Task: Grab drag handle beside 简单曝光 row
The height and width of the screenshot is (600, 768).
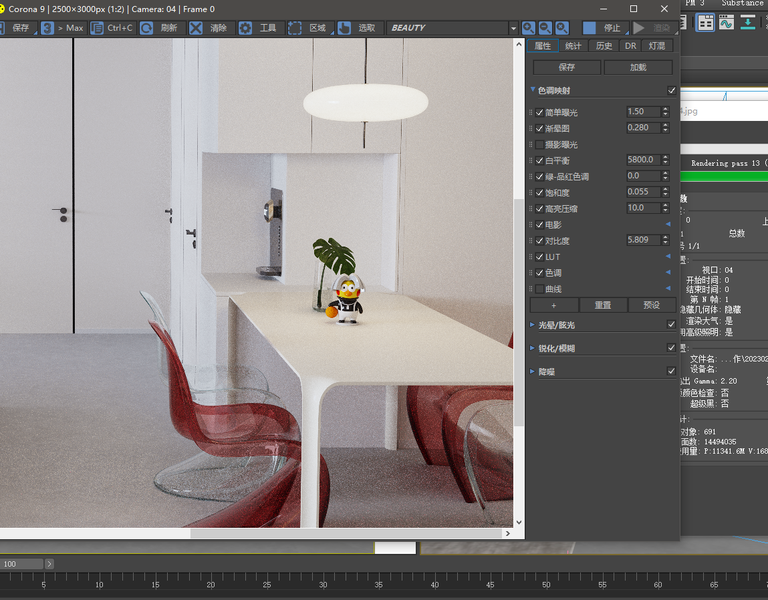Action: (x=531, y=112)
